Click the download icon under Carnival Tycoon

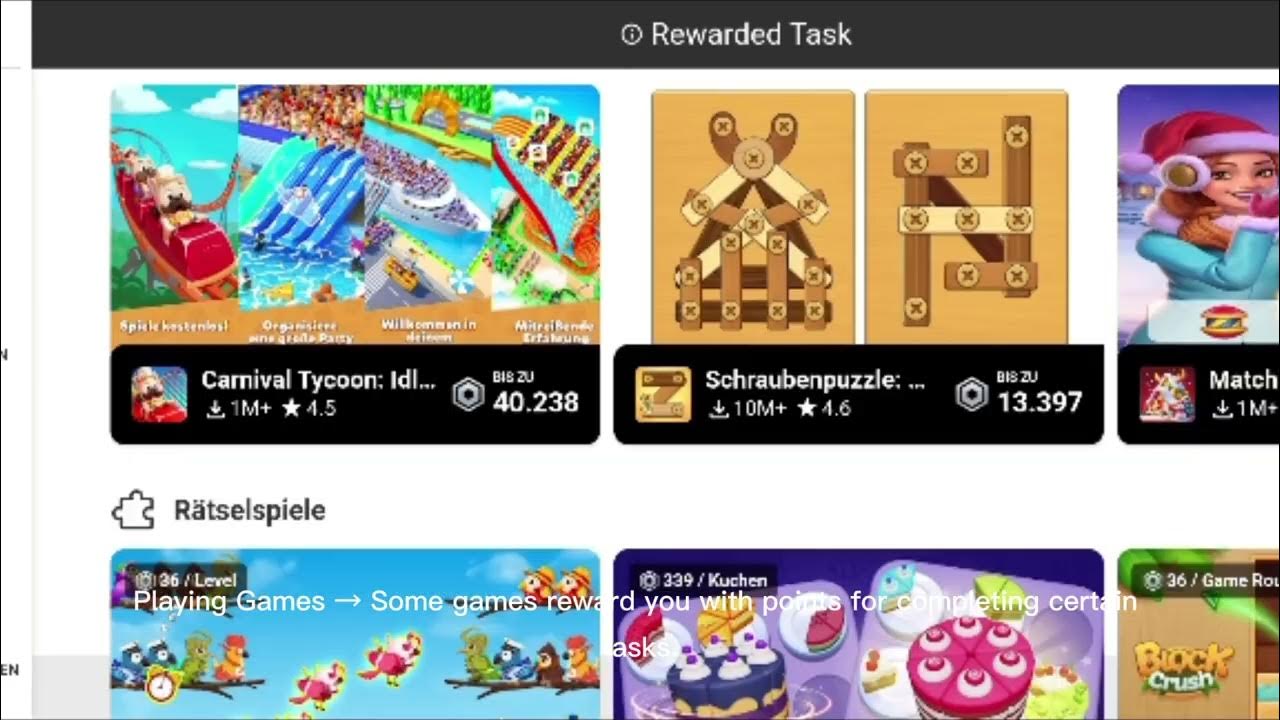click(215, 409)
